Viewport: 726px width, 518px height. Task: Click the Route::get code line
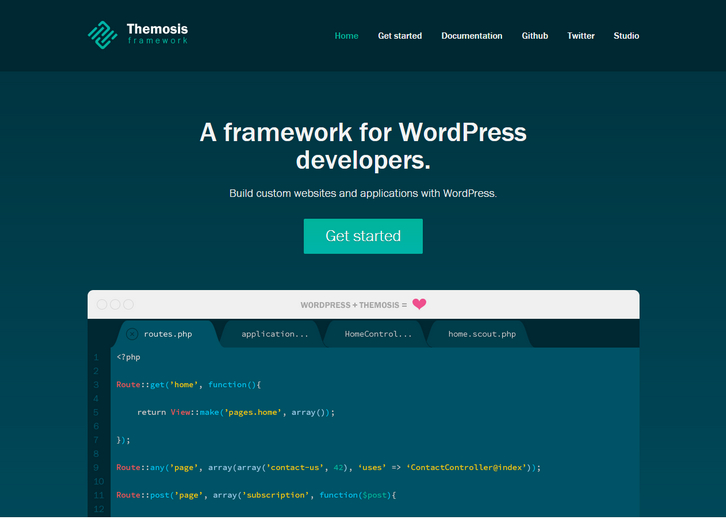click(188, 384)
